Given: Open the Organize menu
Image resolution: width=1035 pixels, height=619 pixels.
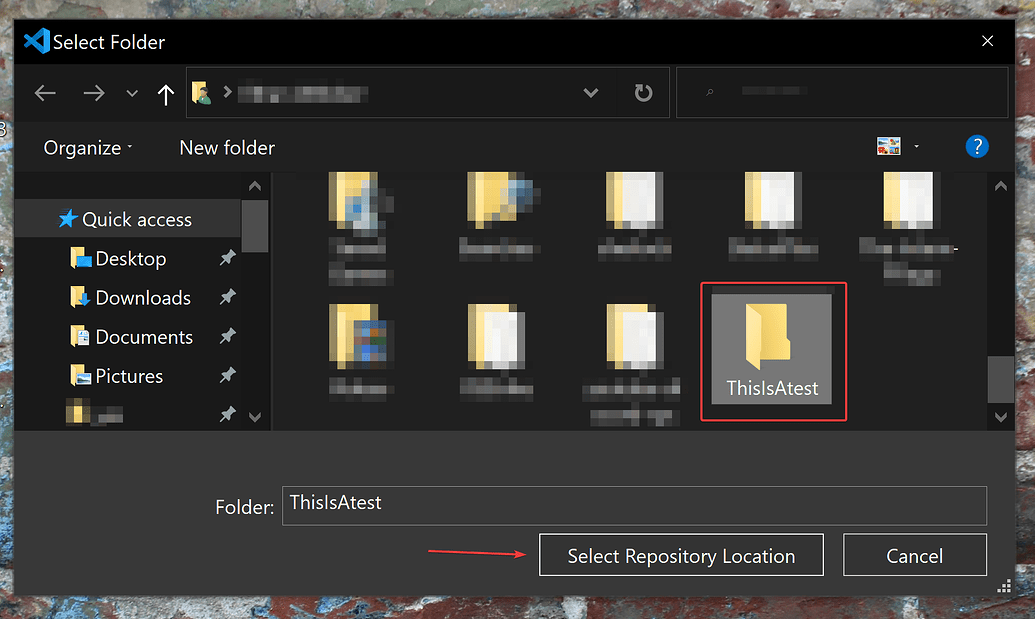Looking at the screenshot, I should coord(88,148).
